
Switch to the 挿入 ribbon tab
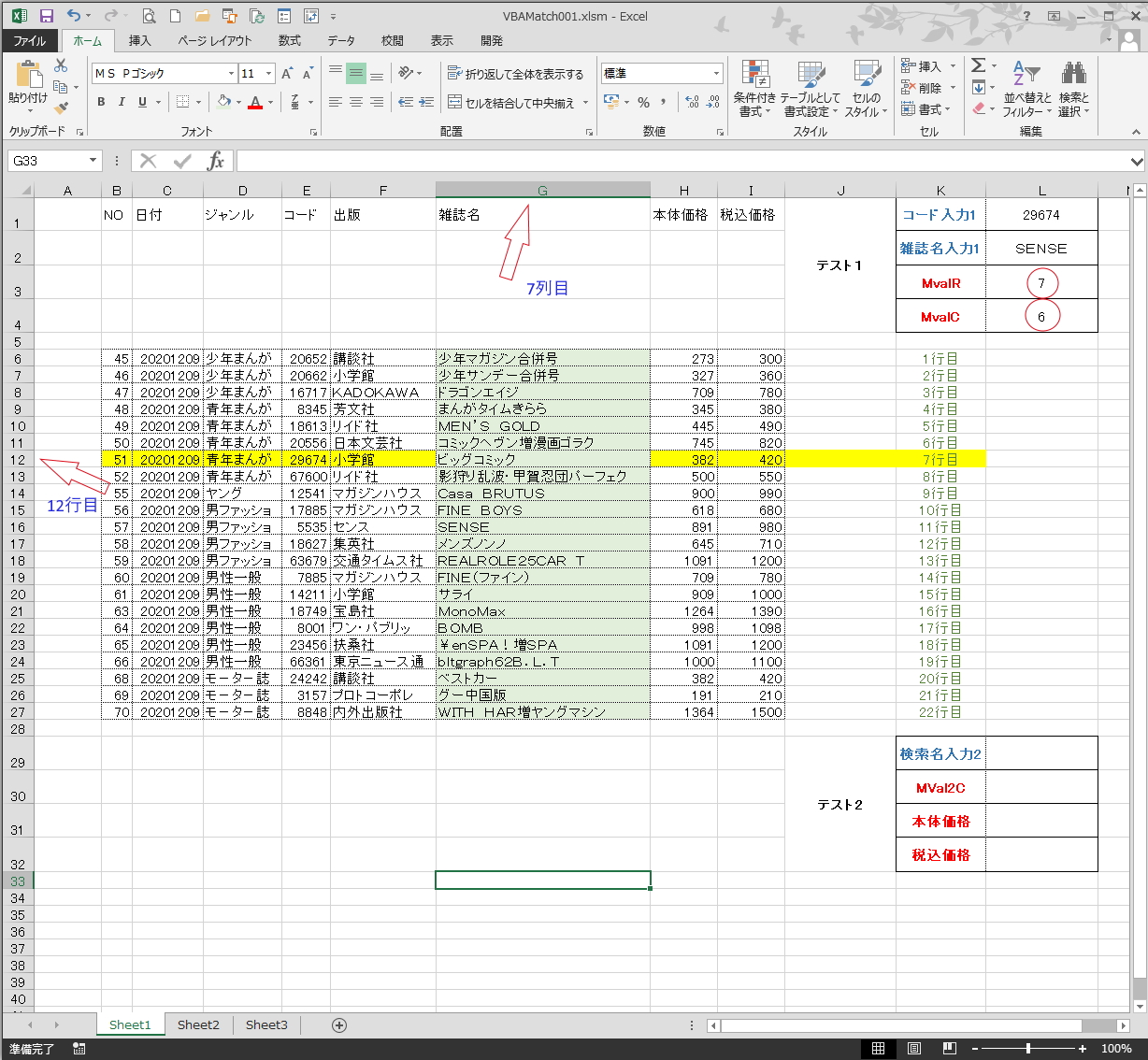pyautogui.click(x=139, y=41)
